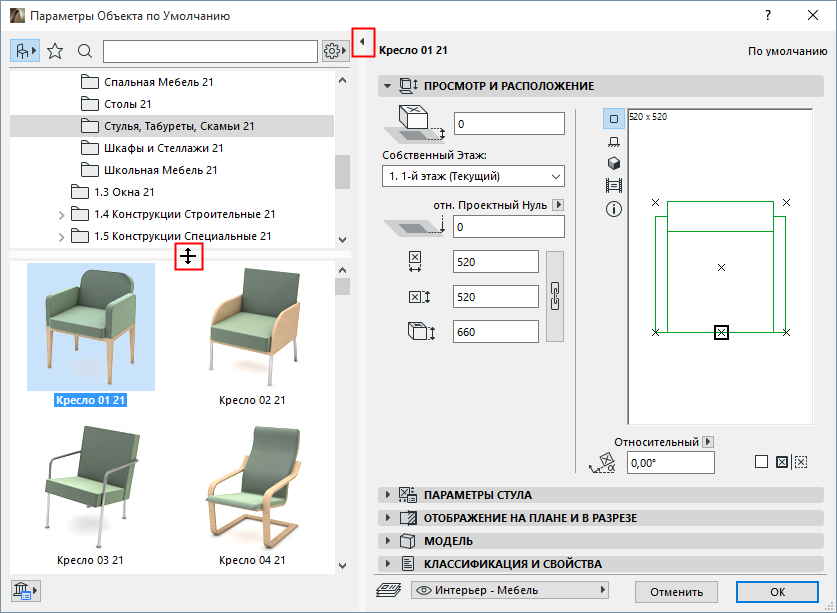The width and height of the screenshot is (837, 613).
Task: Open the library manager button at bottom left
Action: click(25, 591)
